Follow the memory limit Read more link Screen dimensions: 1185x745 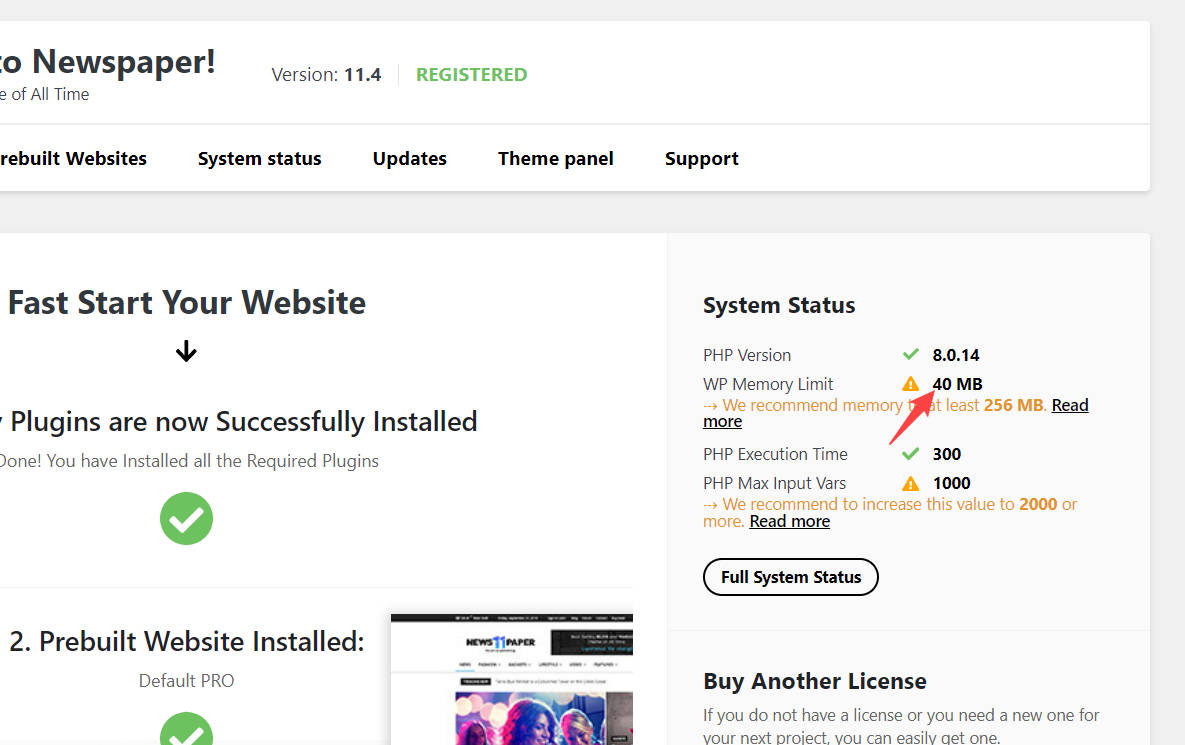pyautogui.click(x=1070, y=406)
